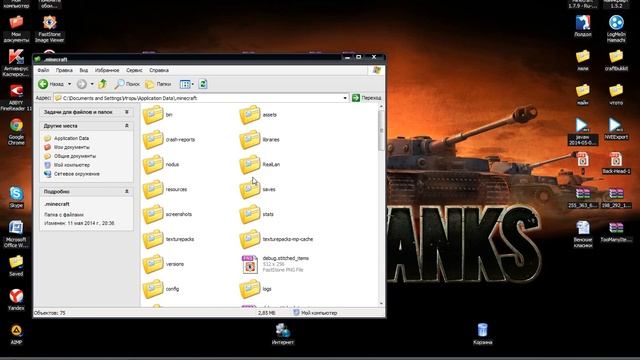Expand the file and folder tasks panel

127,112
